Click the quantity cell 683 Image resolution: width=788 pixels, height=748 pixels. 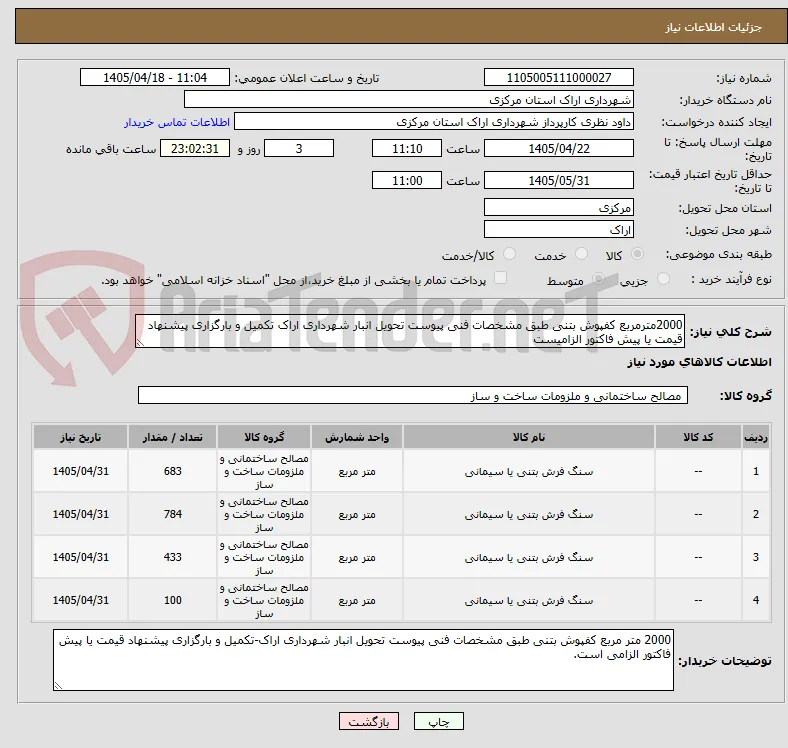point(172,471)
